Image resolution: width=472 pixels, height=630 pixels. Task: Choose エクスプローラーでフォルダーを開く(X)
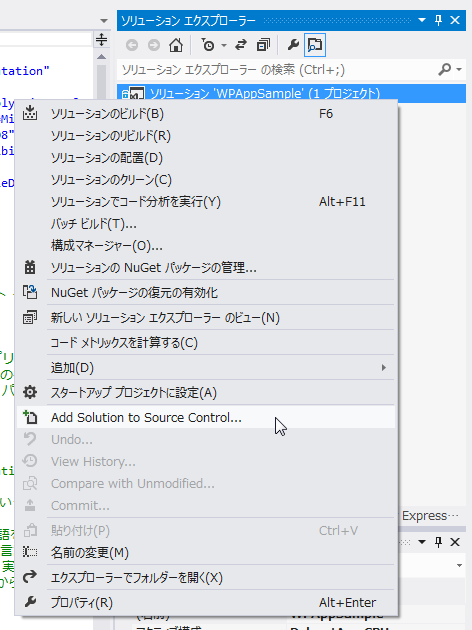(x=206, y=578)
